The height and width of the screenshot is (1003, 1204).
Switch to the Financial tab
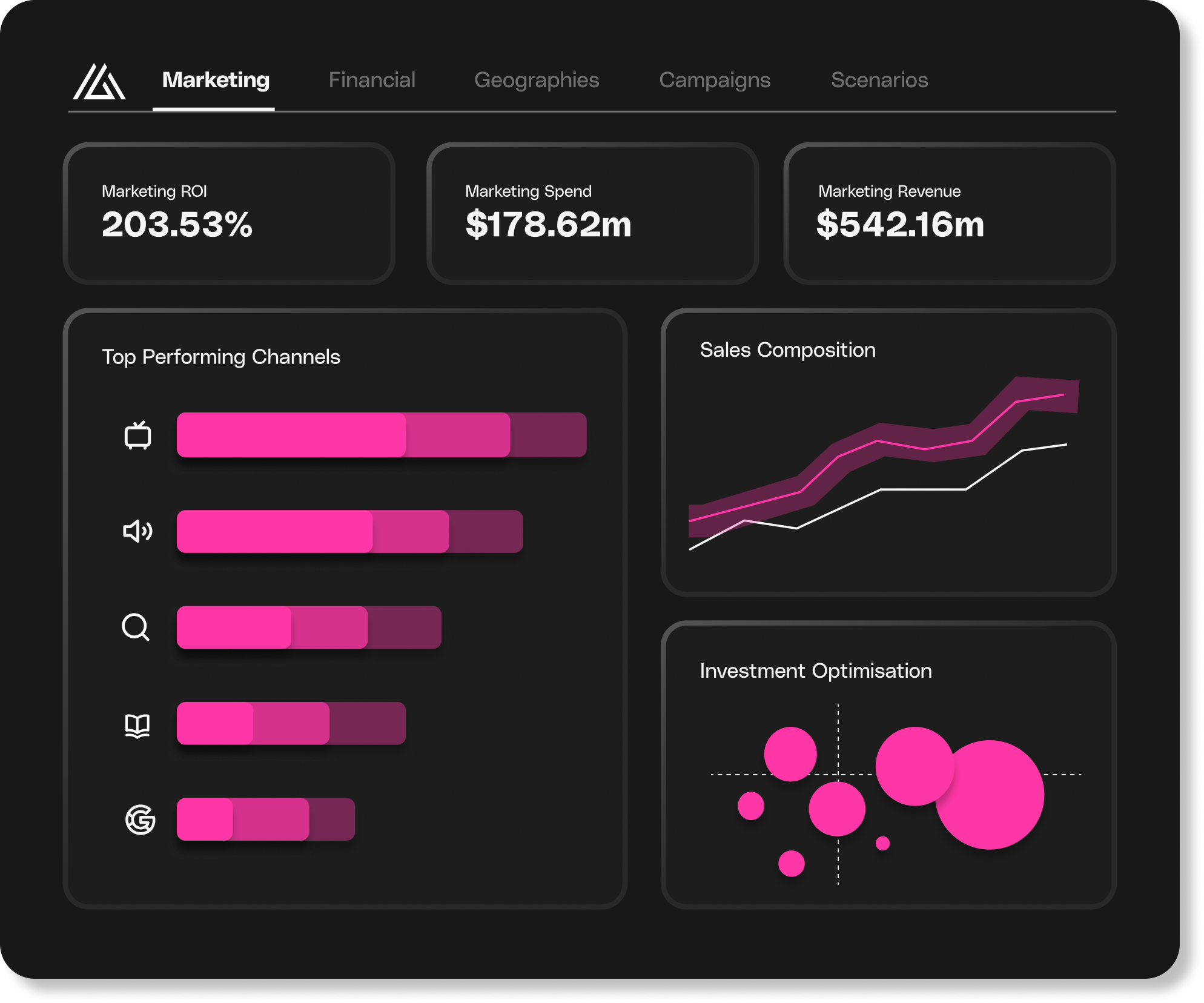point(372,80)
